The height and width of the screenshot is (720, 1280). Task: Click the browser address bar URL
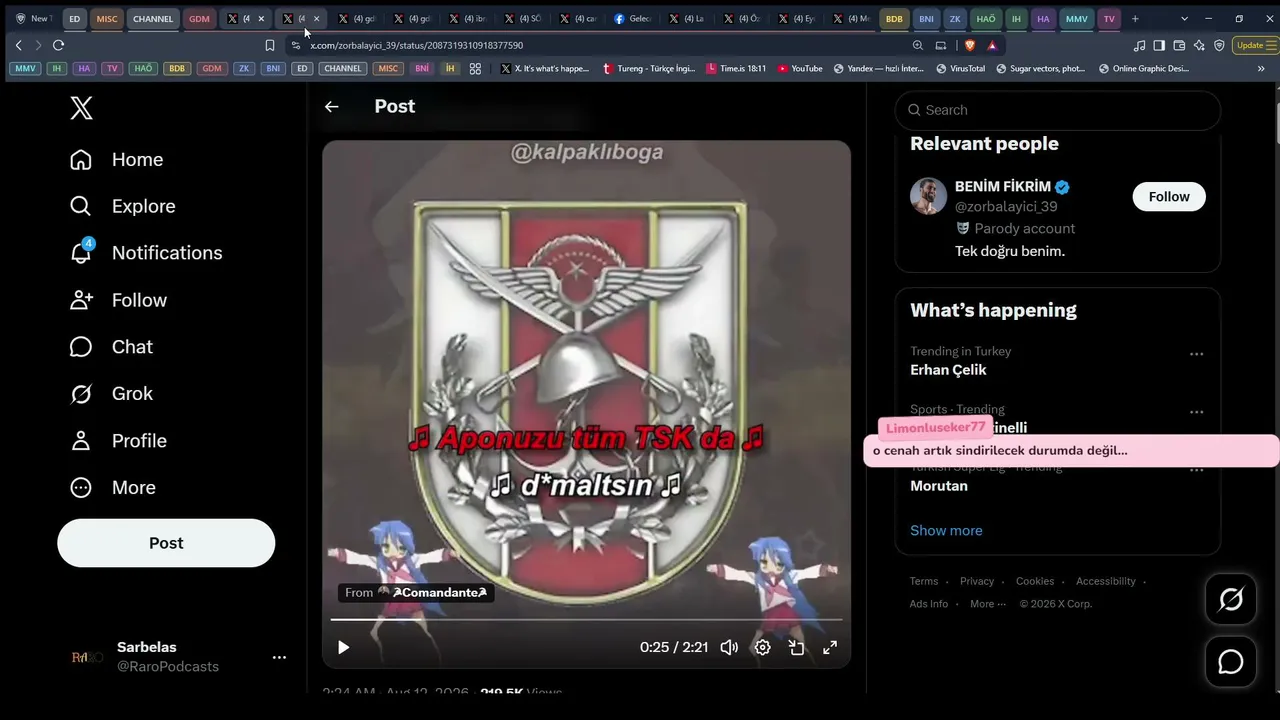pos(417,45)
